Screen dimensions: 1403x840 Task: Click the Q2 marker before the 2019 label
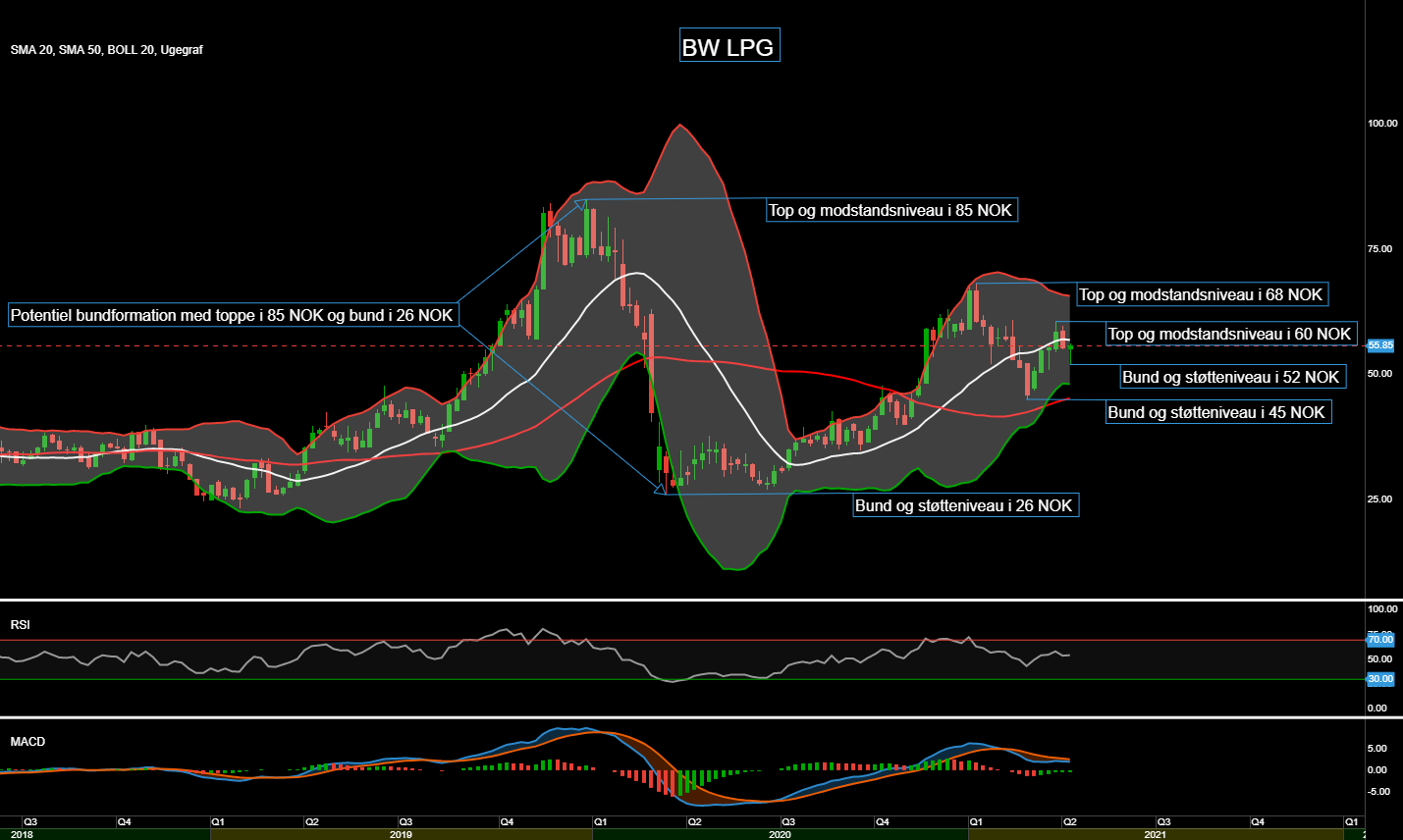(311, 822)
